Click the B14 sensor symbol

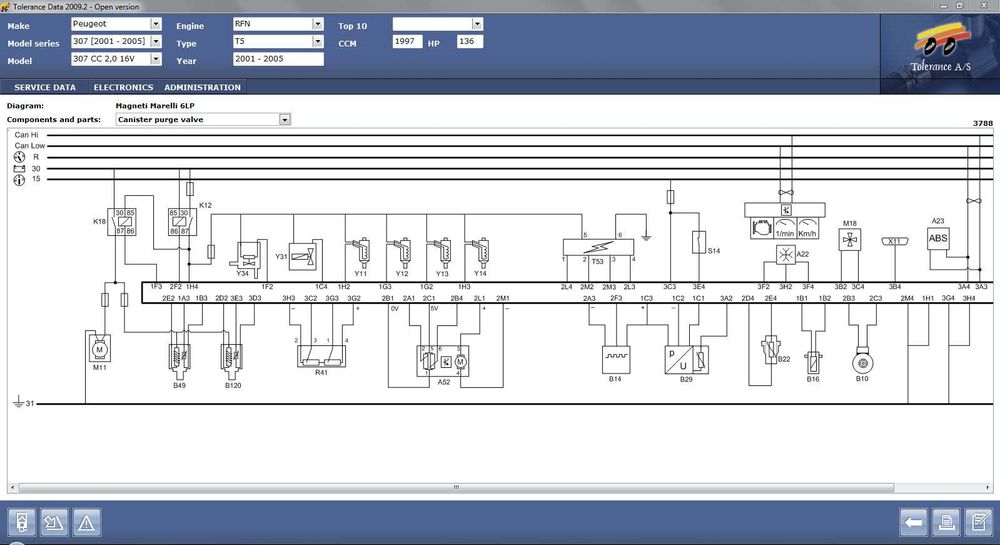click(x=616, y=360)
